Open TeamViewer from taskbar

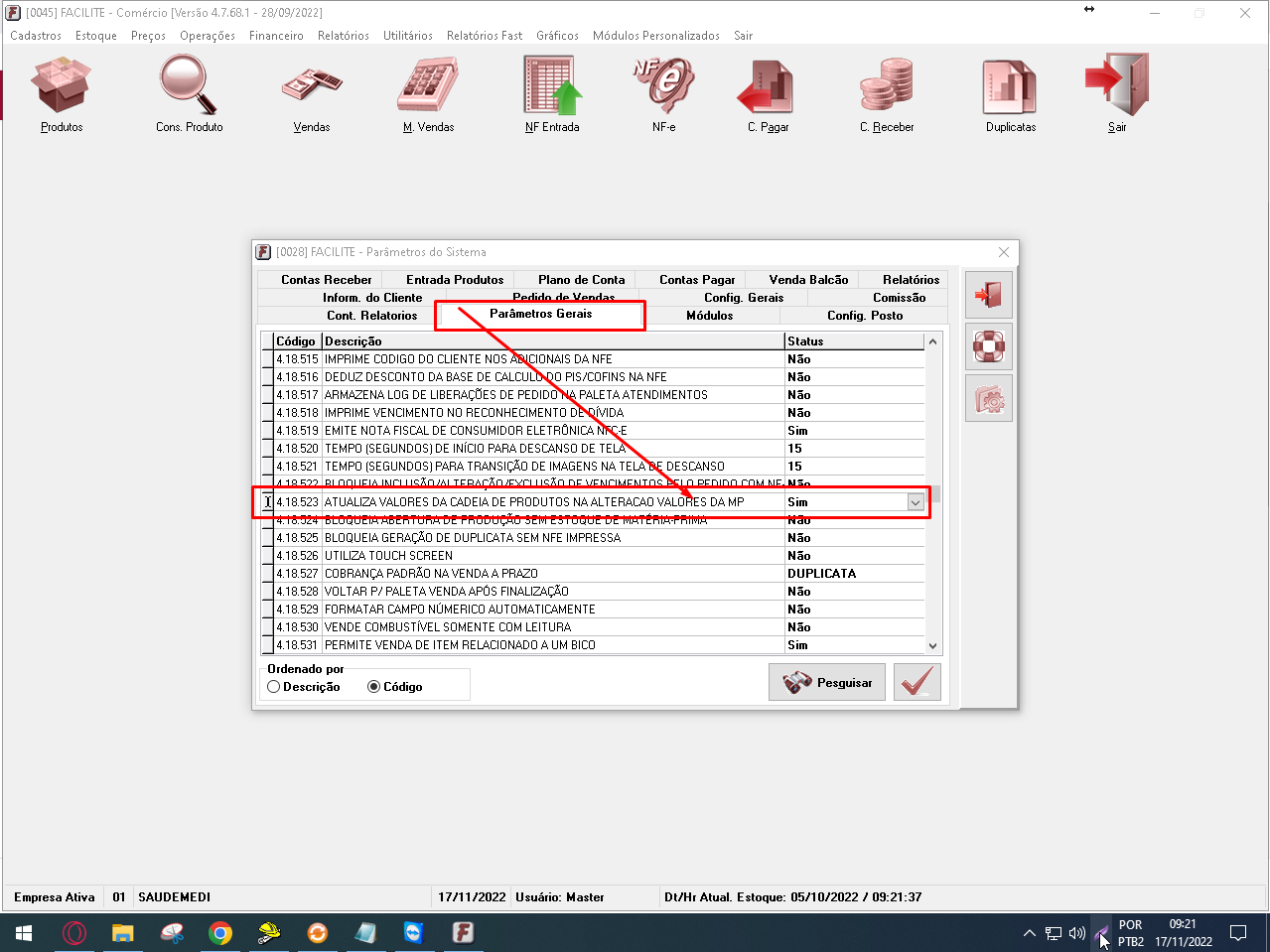click(x=413, y=933)
